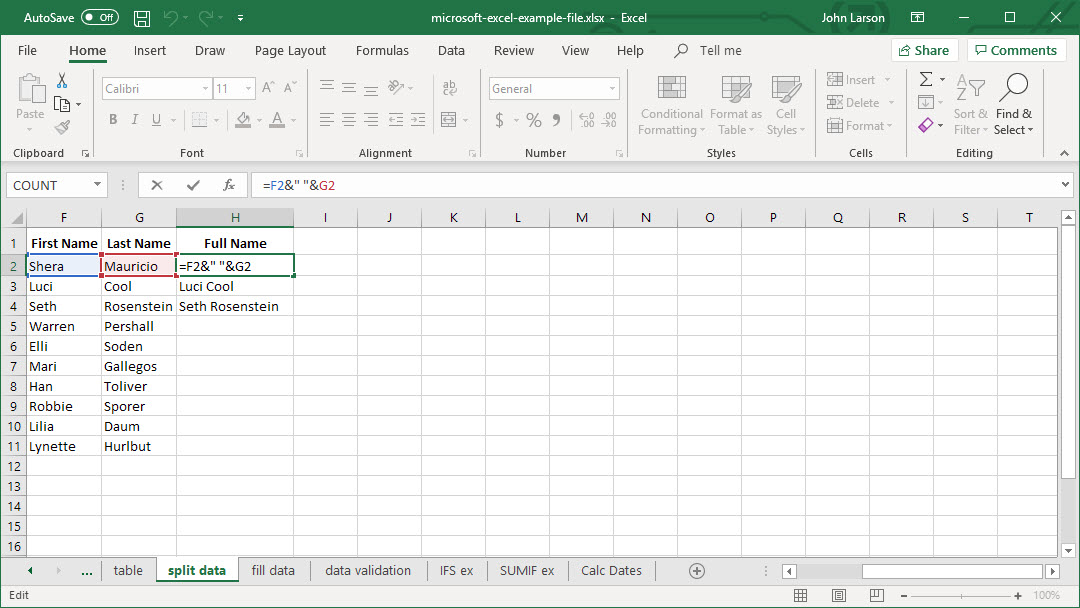Switch to the data validation sheet tab

(368, 571)
